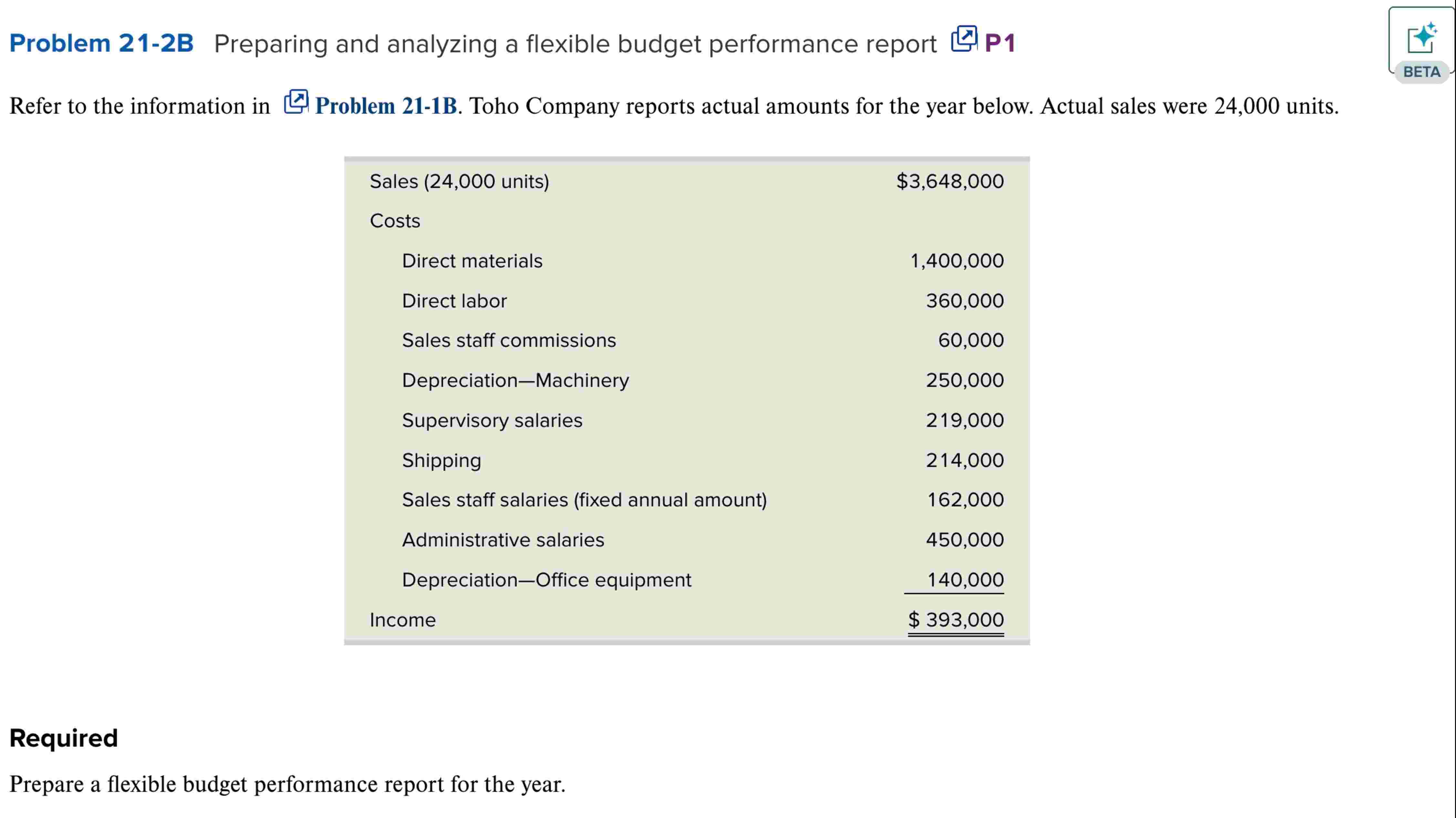This screenshot has width=1456, height=818.
Task: Select the $393,000 income total
Action: pyautogui.click(x=955, y=620)
